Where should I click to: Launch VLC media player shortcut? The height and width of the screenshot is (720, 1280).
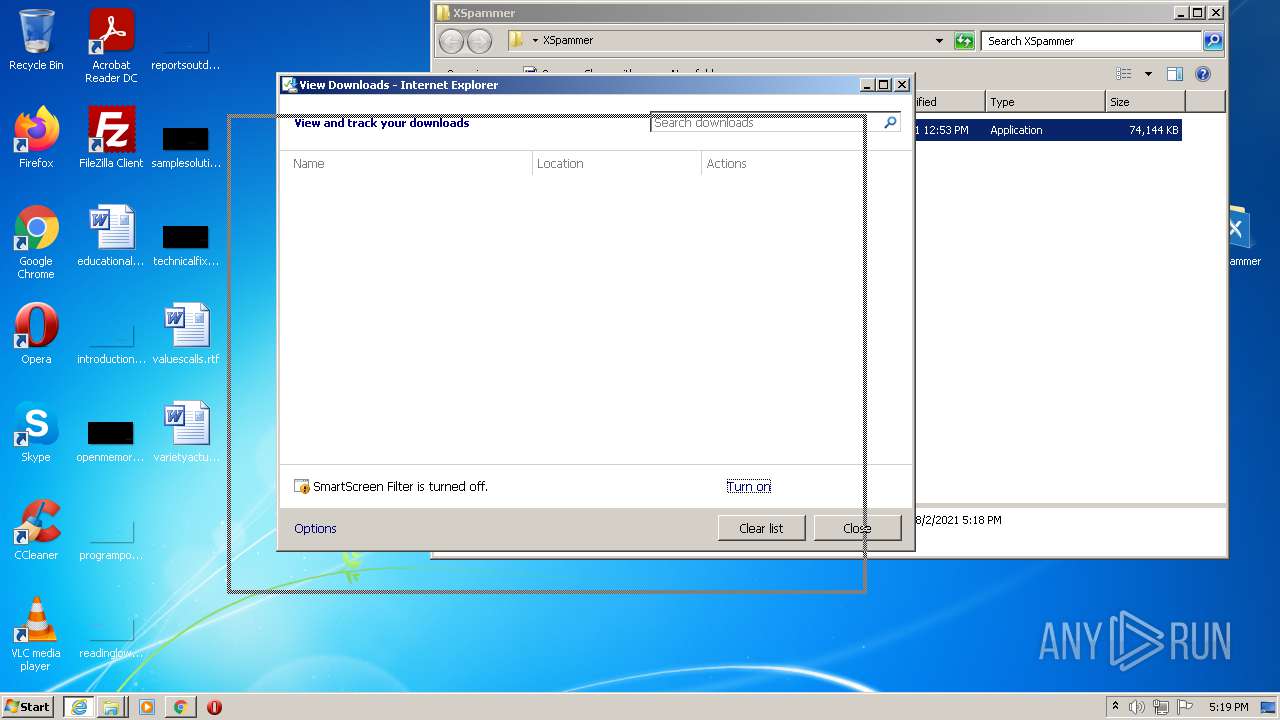click(36, 634)
